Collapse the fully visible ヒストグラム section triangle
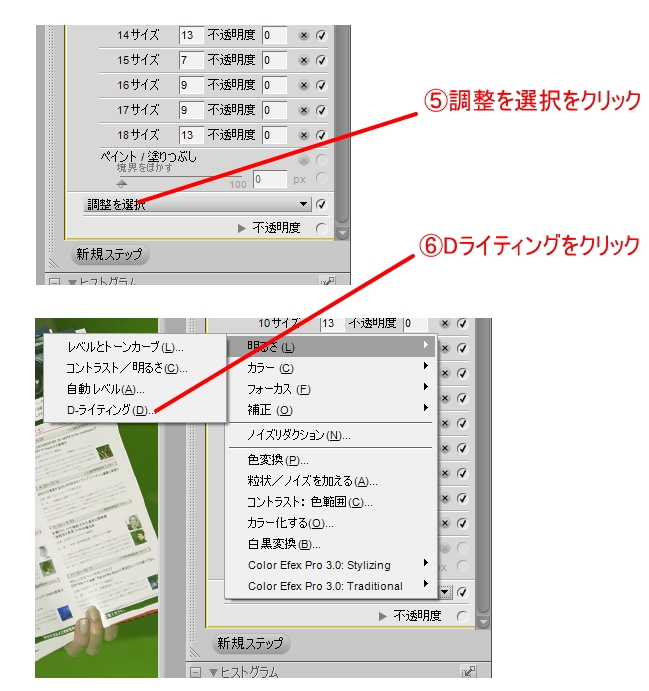Viewport: 649px width, 691px height. (213, 672)
